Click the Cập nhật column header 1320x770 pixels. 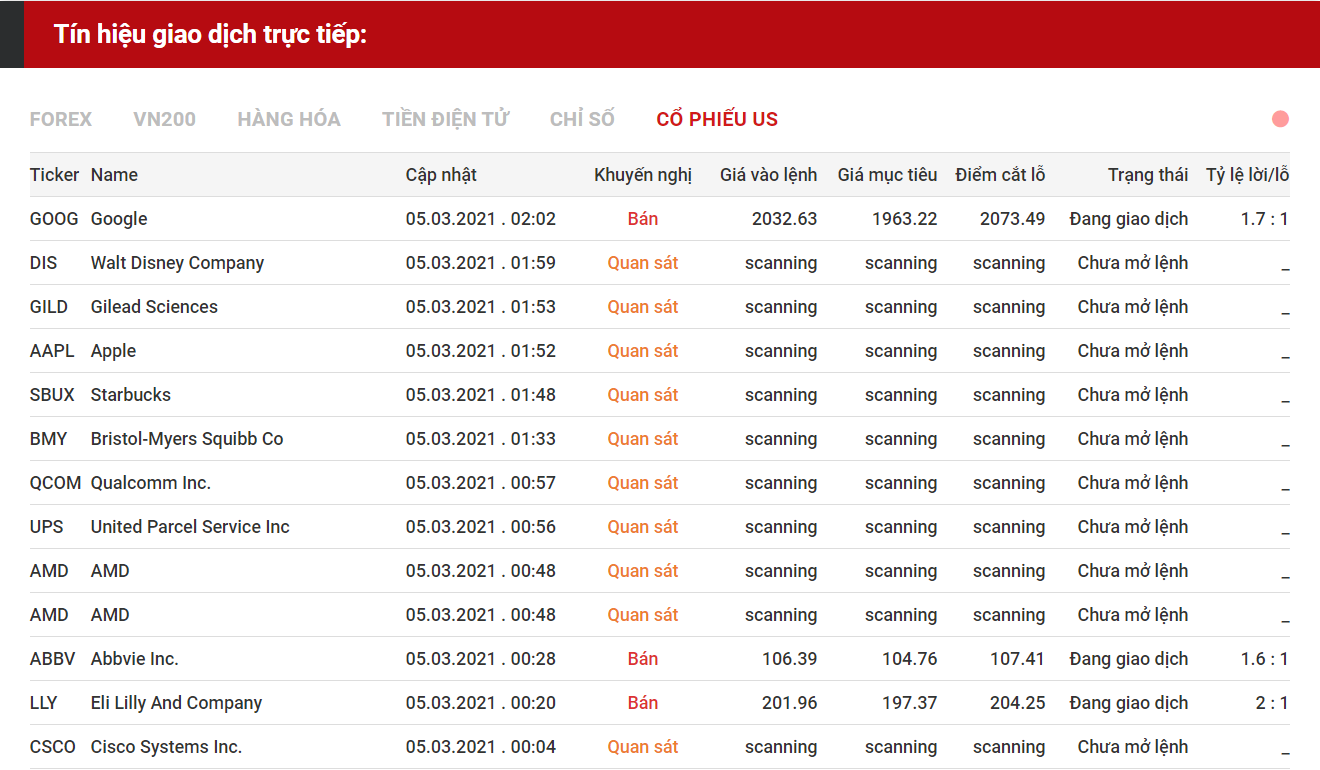coord(441,175)
